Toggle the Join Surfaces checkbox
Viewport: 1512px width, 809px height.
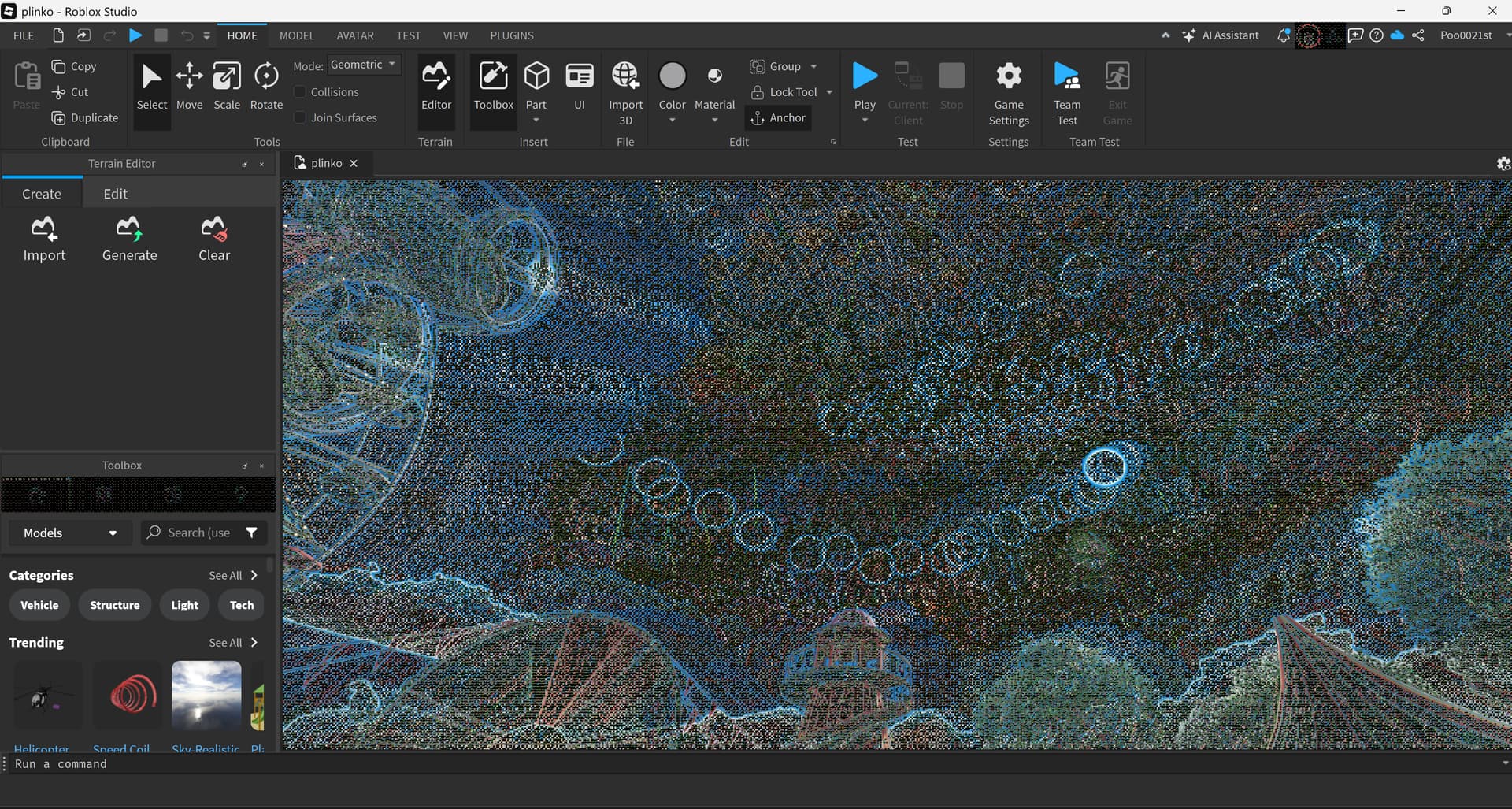tap(300, 117)
